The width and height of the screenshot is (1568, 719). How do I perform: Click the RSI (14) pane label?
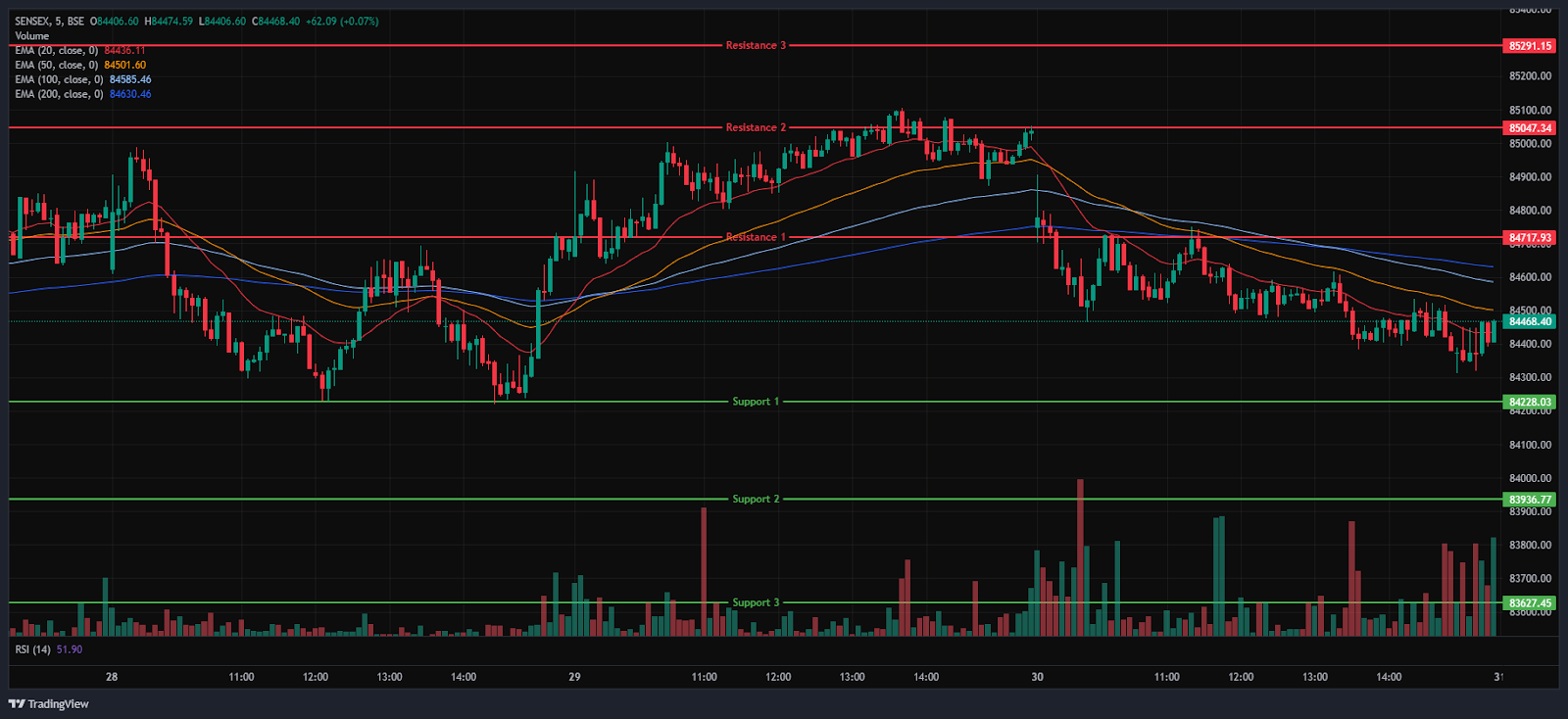click(x=33, y=649)
